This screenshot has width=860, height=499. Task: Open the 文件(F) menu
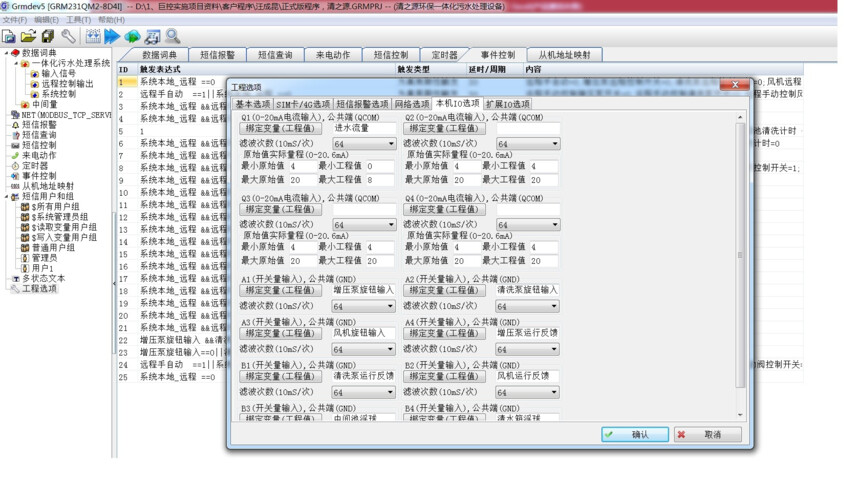[x=15, y=20]
